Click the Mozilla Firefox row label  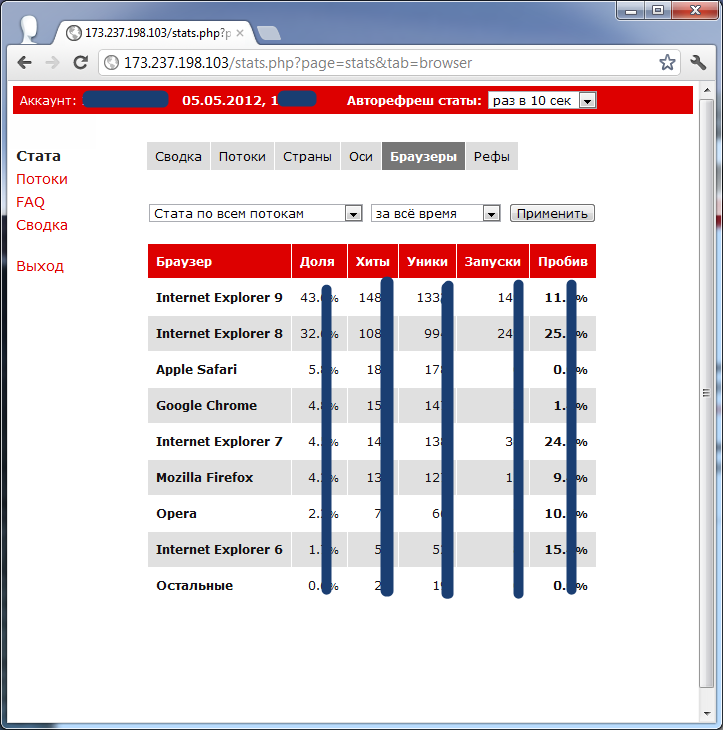(x=204, y=478)
